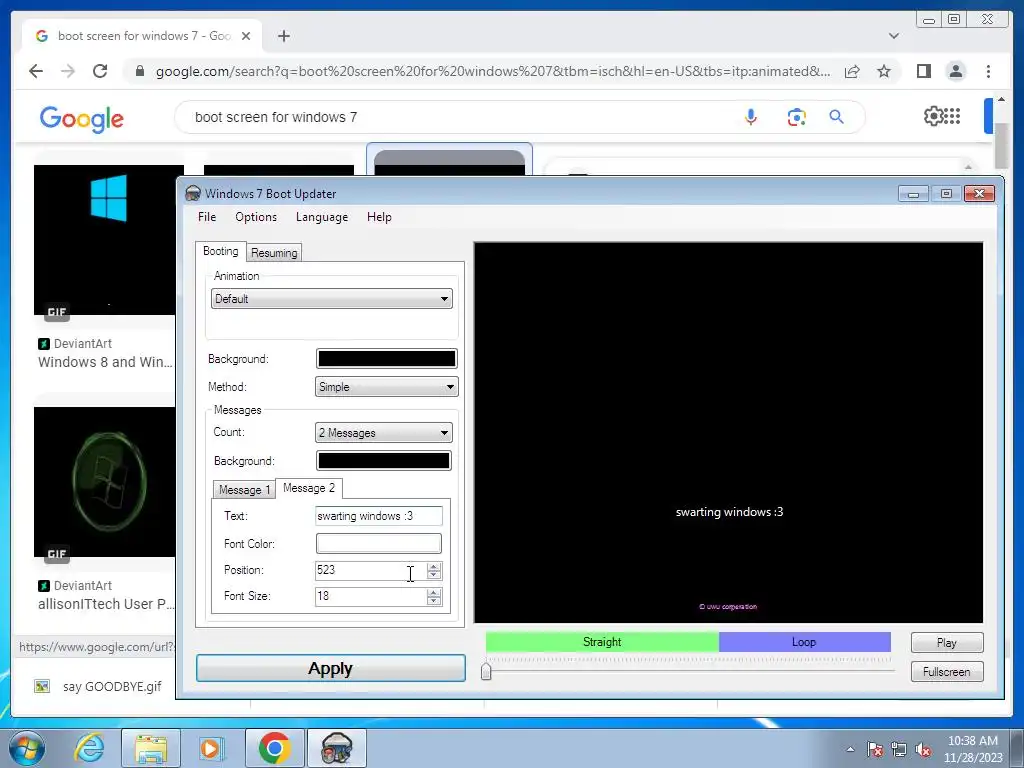Search by voice microphone icon
Viewport: 1024px width, 768px height.
pyautogui.click(x=751, y=117)
